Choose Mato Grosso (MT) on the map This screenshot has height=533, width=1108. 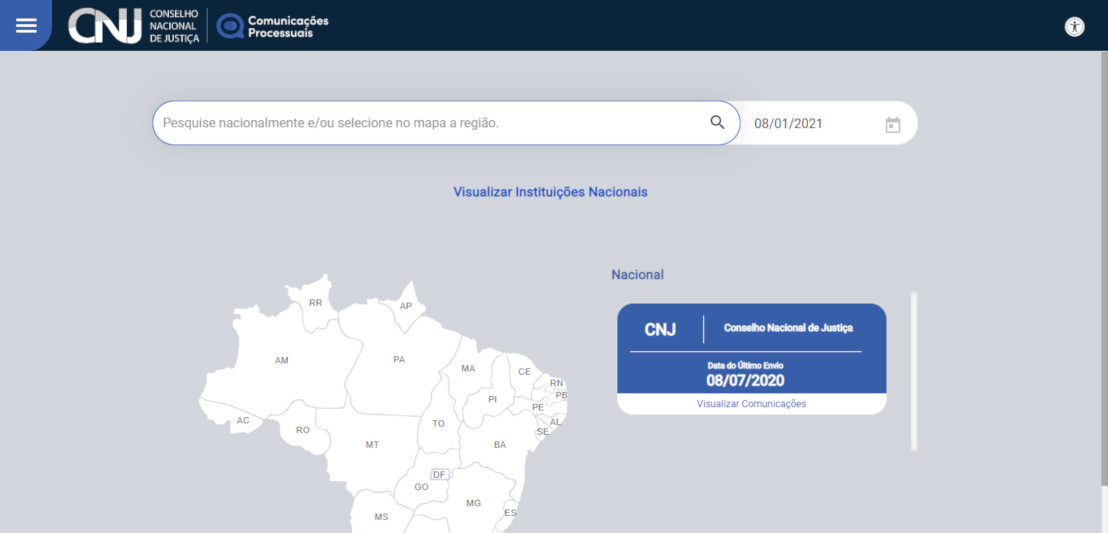tap(371, 444)
